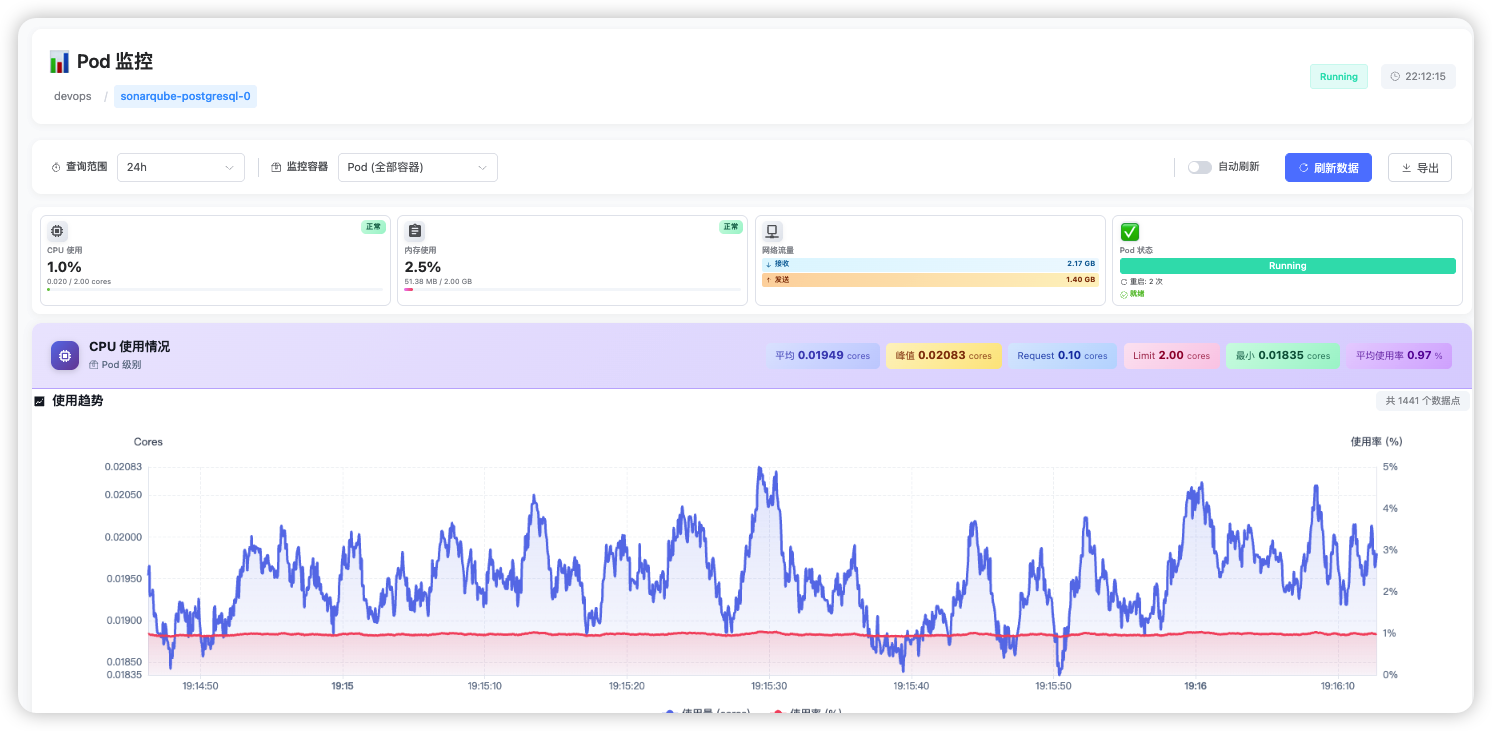Click the Limit 2.00 cores badge
This screenshot has width=1492, height=731.
point(1171,356)
